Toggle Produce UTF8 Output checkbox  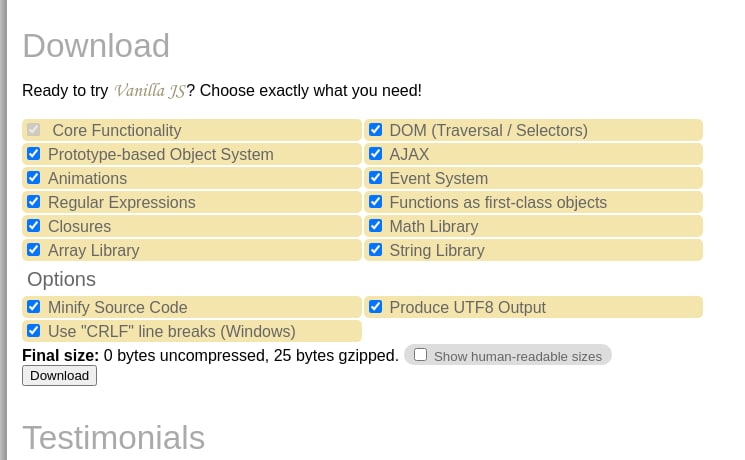pos(375,307)
